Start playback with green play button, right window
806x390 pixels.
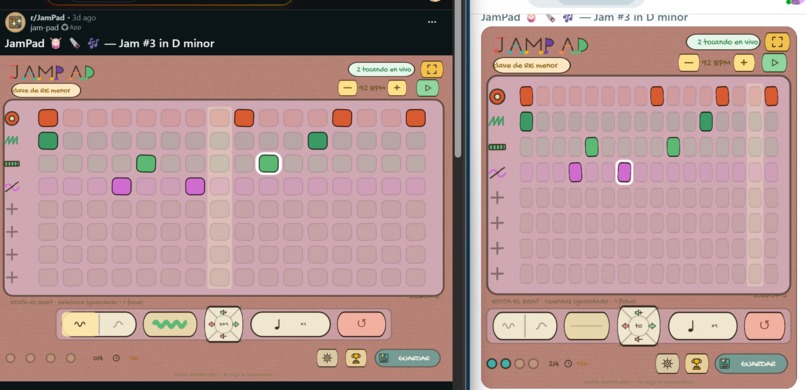[775, 63]
